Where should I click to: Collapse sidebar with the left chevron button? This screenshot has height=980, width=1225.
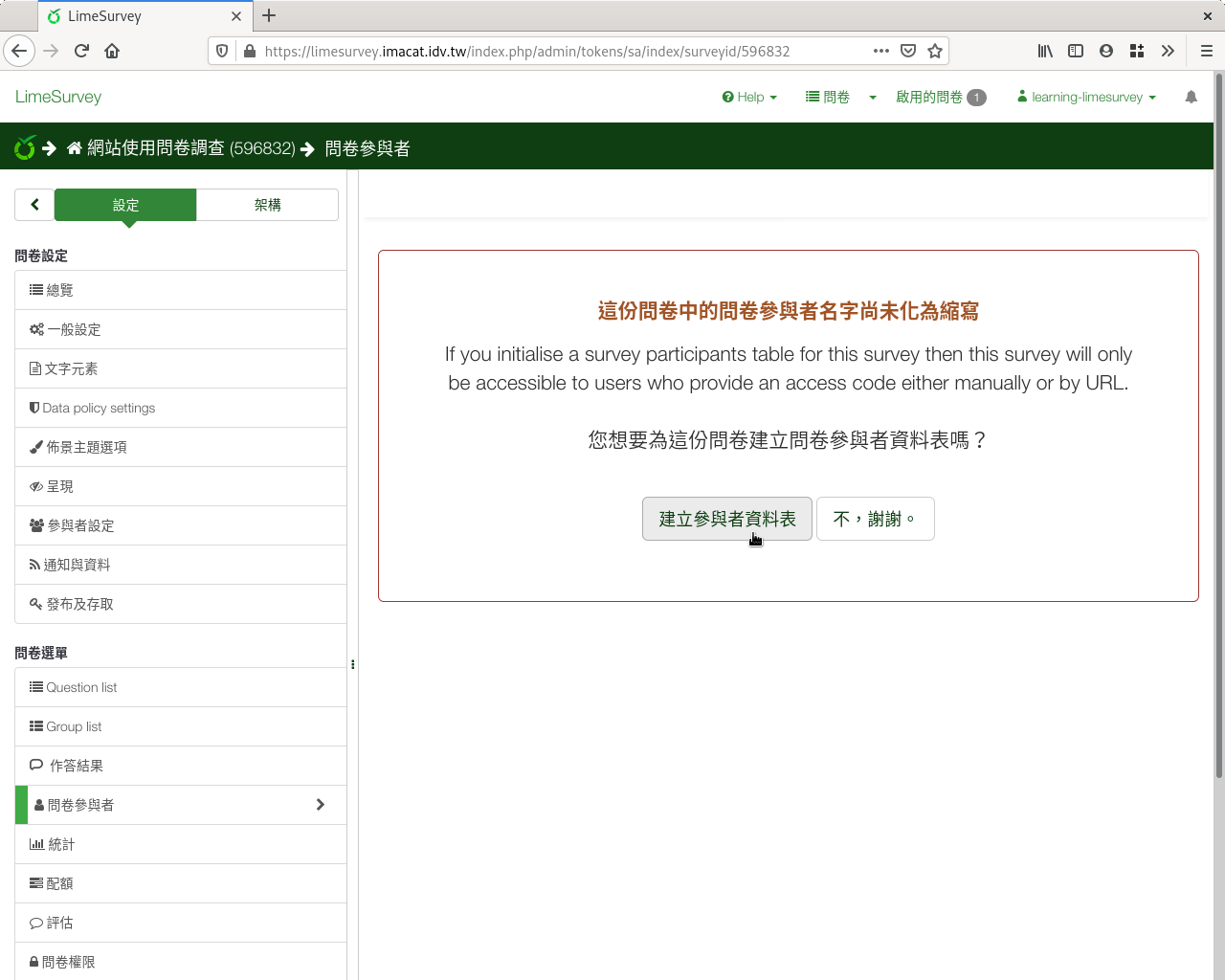point(34,204)
